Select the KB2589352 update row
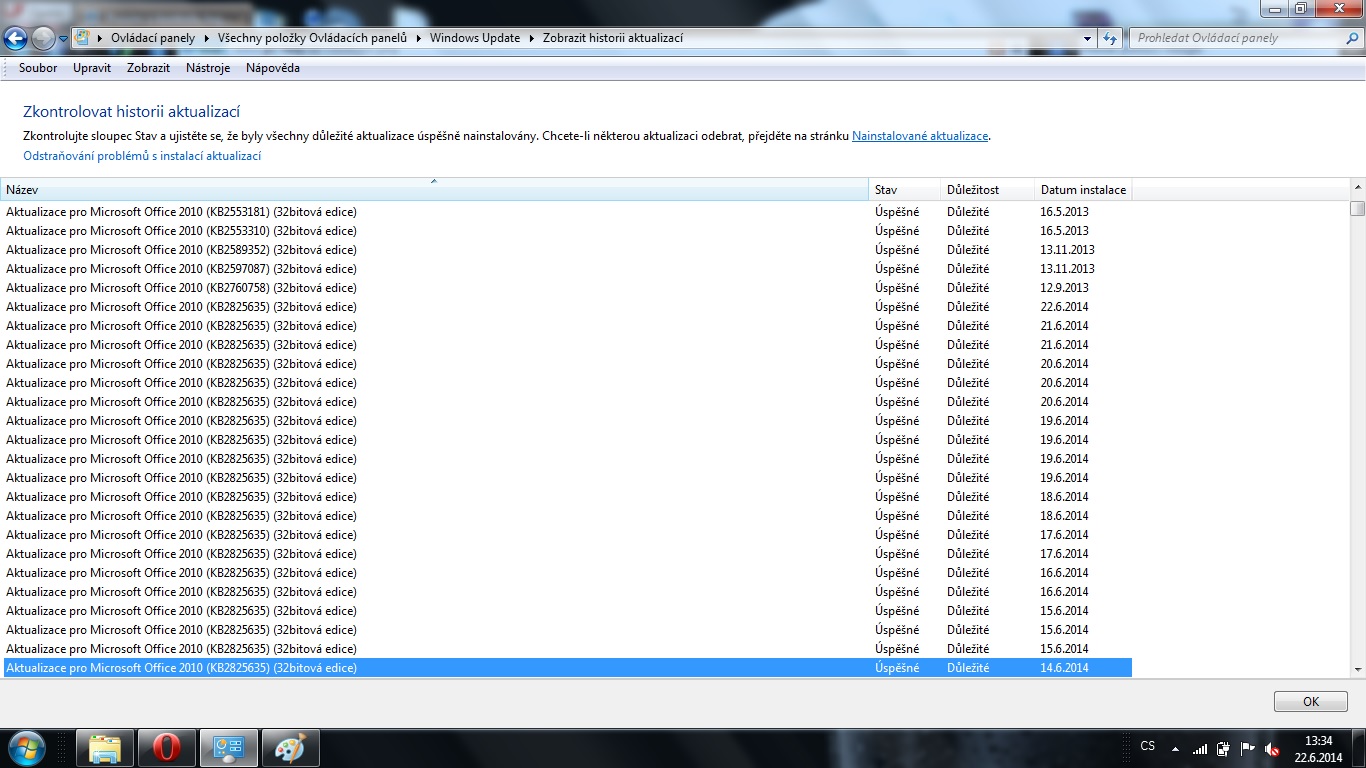Screen dimensions: 1366x768 (567, 250)
